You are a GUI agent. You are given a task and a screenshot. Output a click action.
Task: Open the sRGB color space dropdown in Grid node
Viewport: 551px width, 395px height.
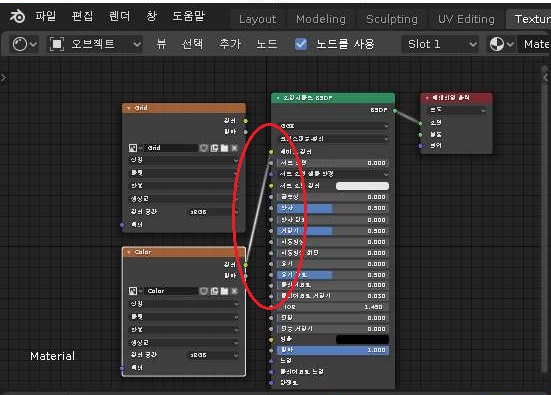(x=212, y=212)
